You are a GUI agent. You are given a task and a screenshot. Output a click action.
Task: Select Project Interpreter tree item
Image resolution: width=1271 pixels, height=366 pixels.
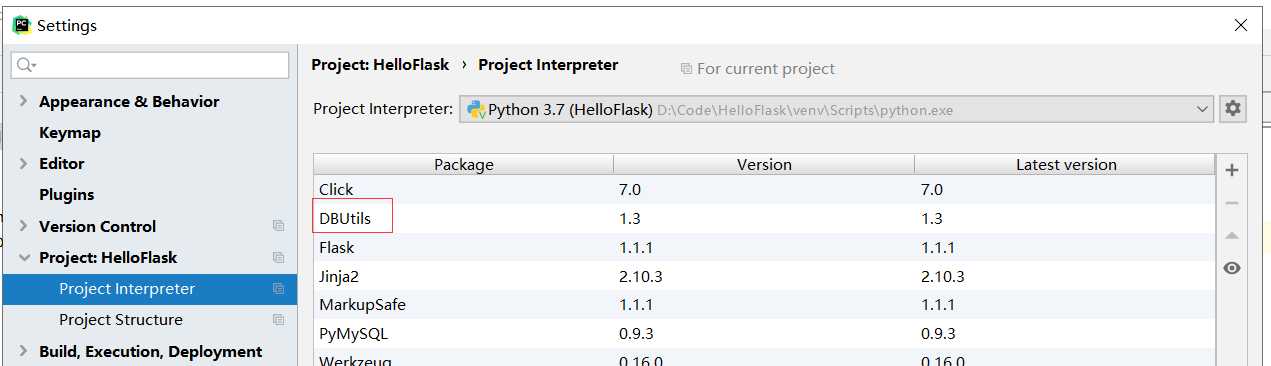[150, 289]
